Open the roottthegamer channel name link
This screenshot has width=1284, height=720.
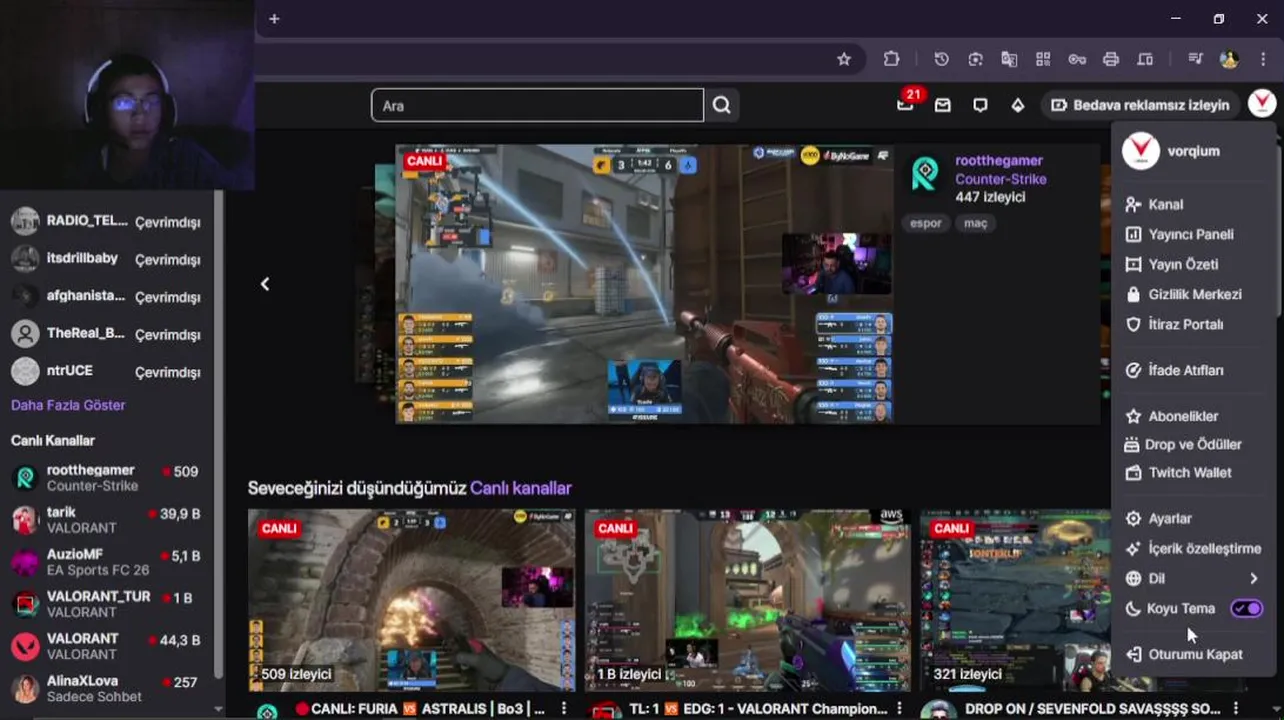click(x=999, y=160)
